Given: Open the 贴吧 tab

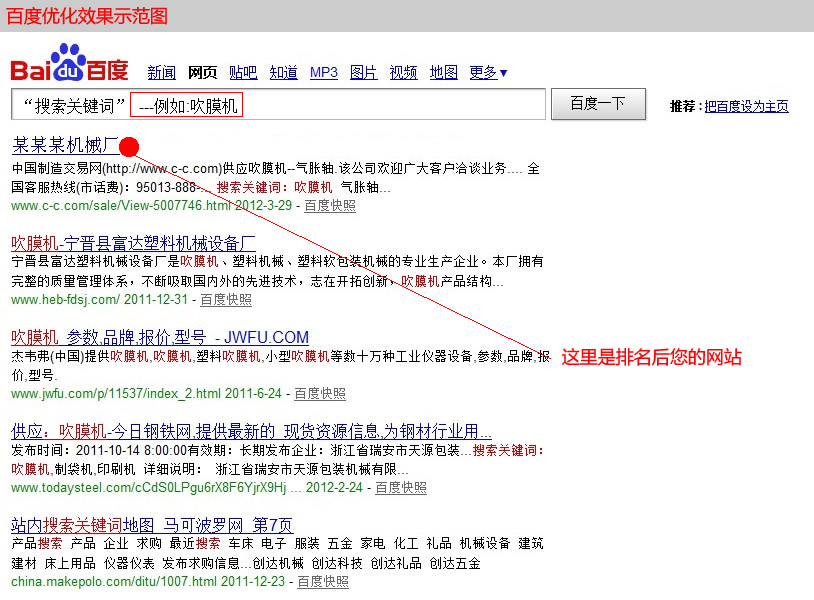Looking at the screenshot, I should click(243, 72).
